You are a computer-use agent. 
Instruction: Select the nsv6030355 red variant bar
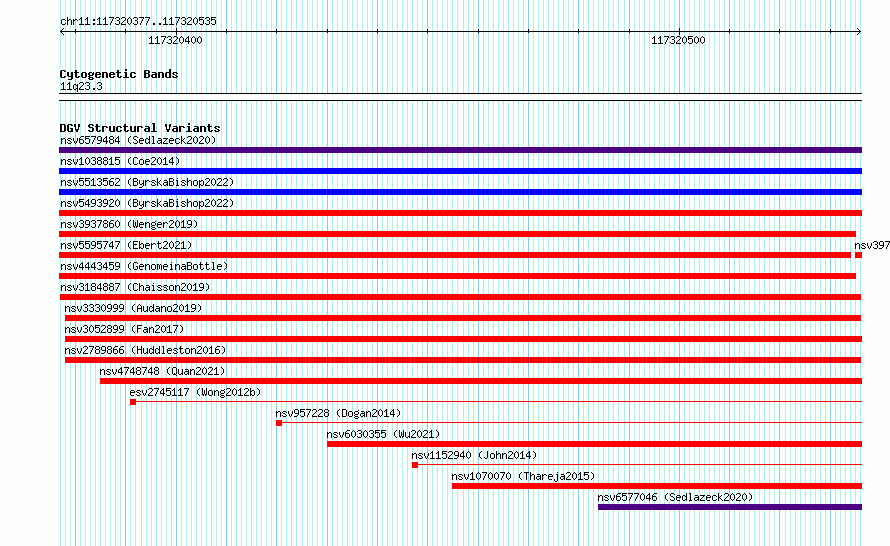point(594,444)
